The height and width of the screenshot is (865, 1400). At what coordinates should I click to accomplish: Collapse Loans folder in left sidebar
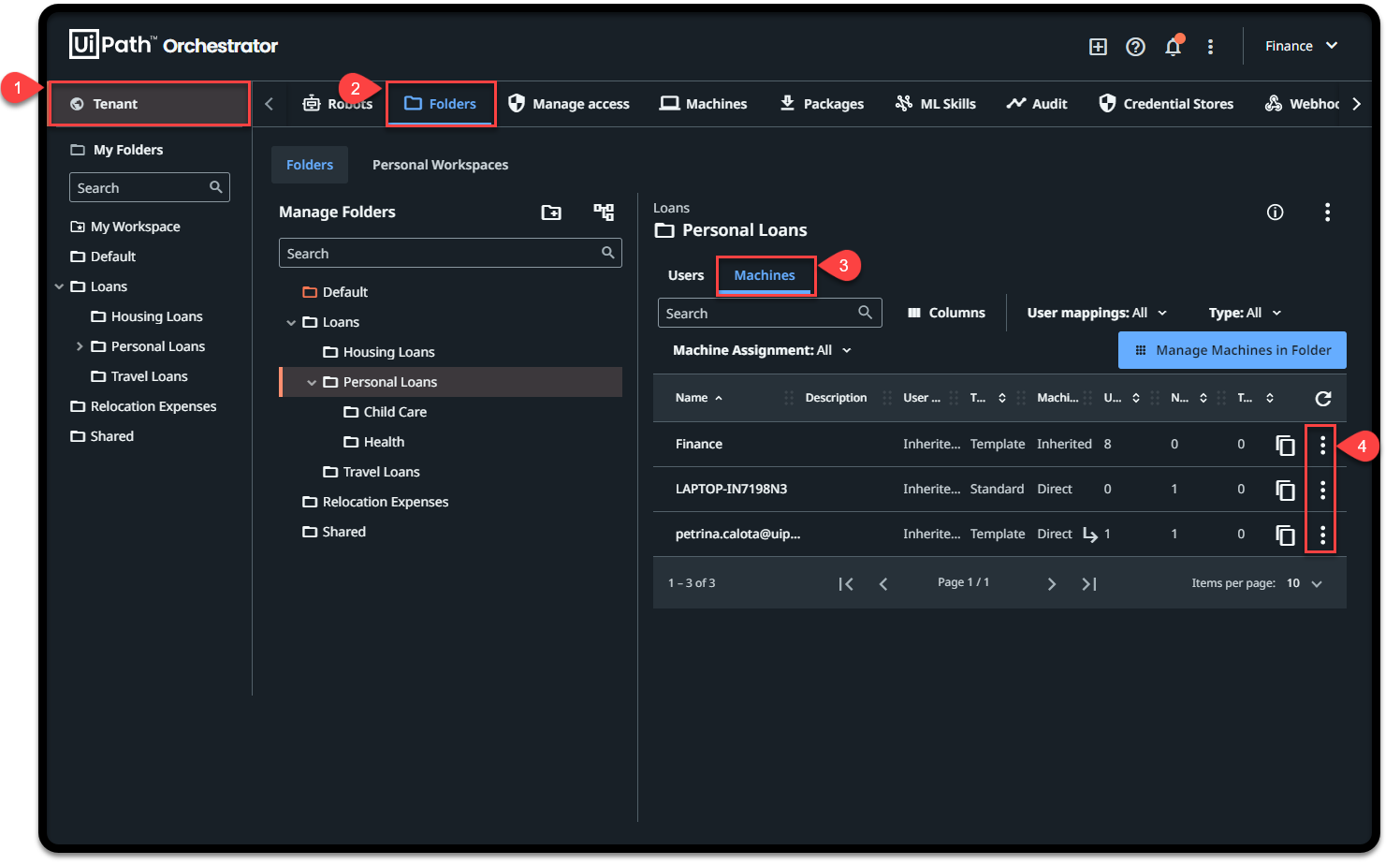pos(59,286)
